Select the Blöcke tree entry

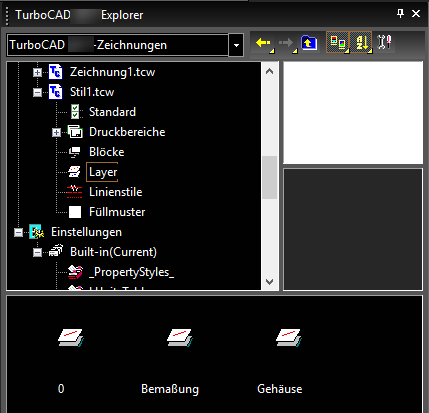[x=107, y=152]
